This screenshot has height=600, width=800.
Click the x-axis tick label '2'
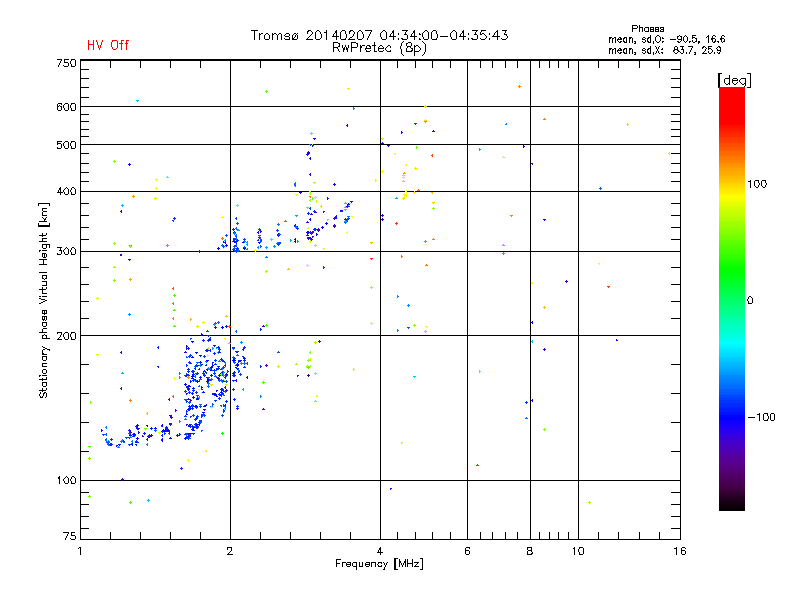click(x=230, y=551)
